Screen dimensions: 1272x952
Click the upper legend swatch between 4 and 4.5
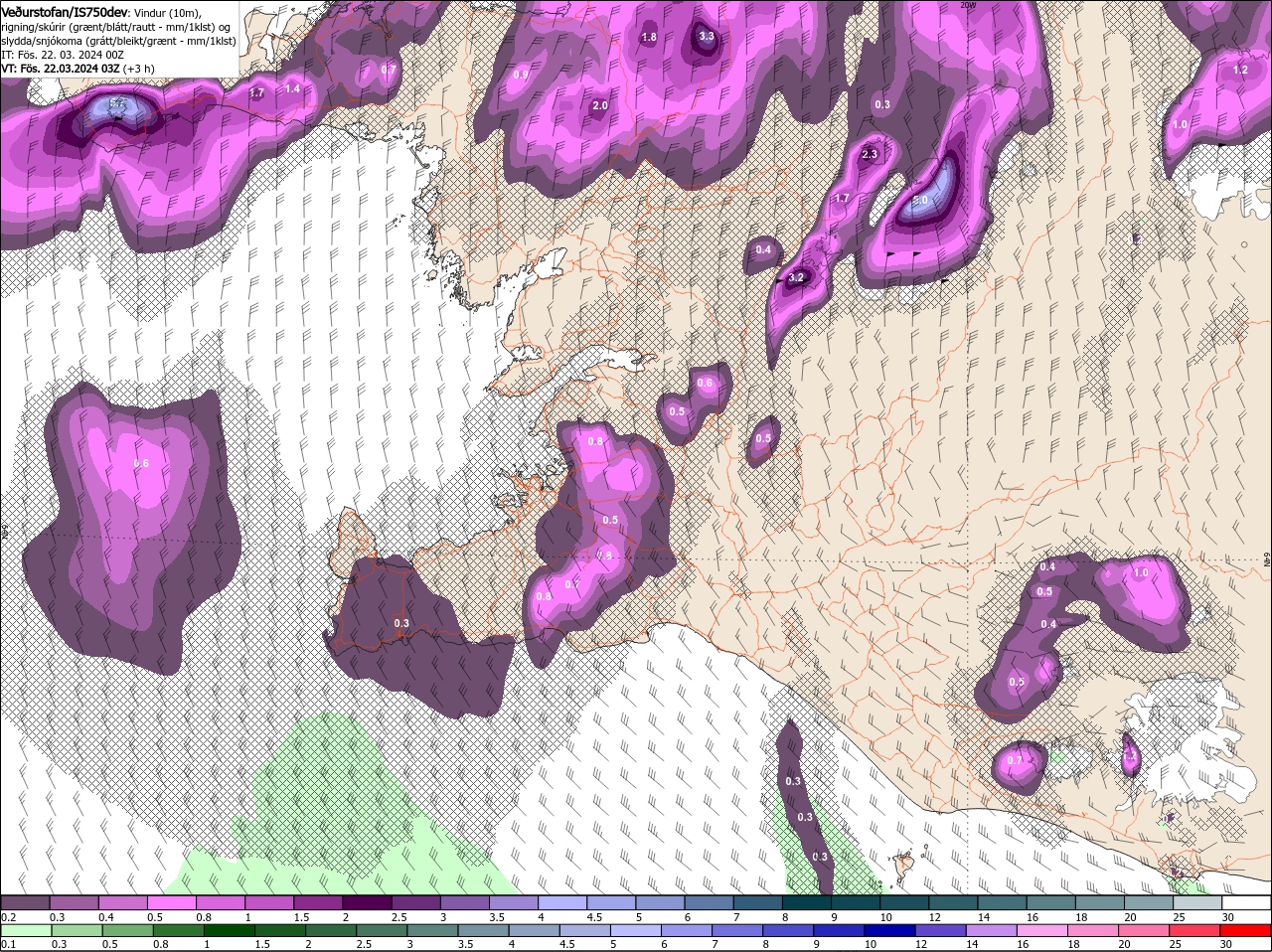[563, 902]
